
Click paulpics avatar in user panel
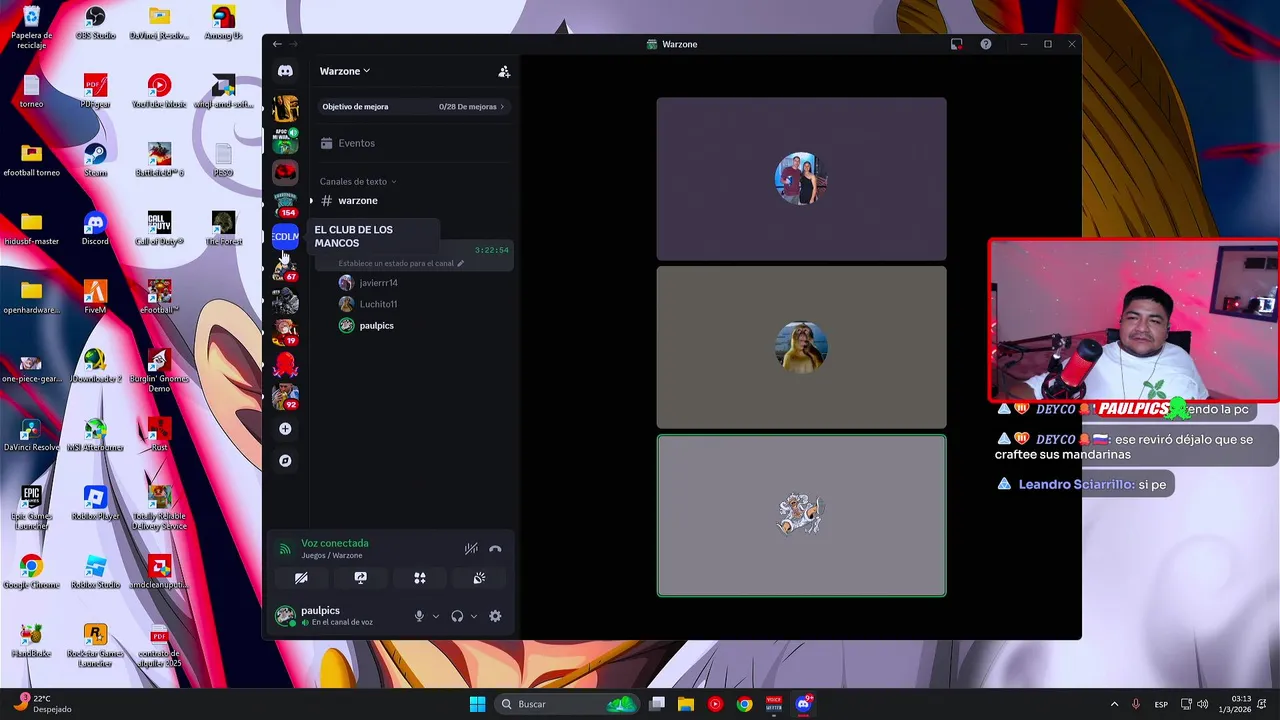[285, 615]
